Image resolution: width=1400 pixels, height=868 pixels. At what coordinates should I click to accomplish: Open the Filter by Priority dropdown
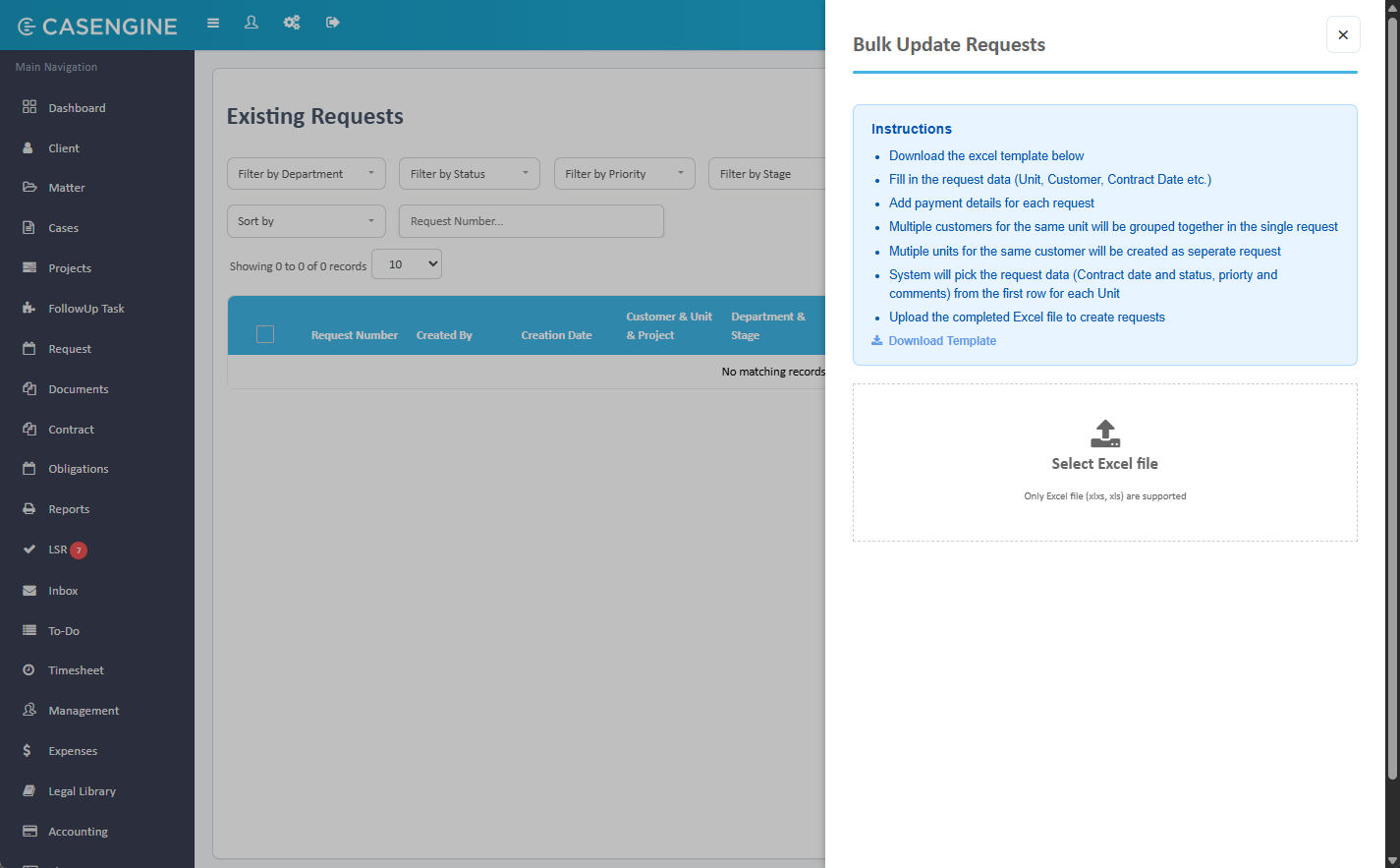coord(625,174)
